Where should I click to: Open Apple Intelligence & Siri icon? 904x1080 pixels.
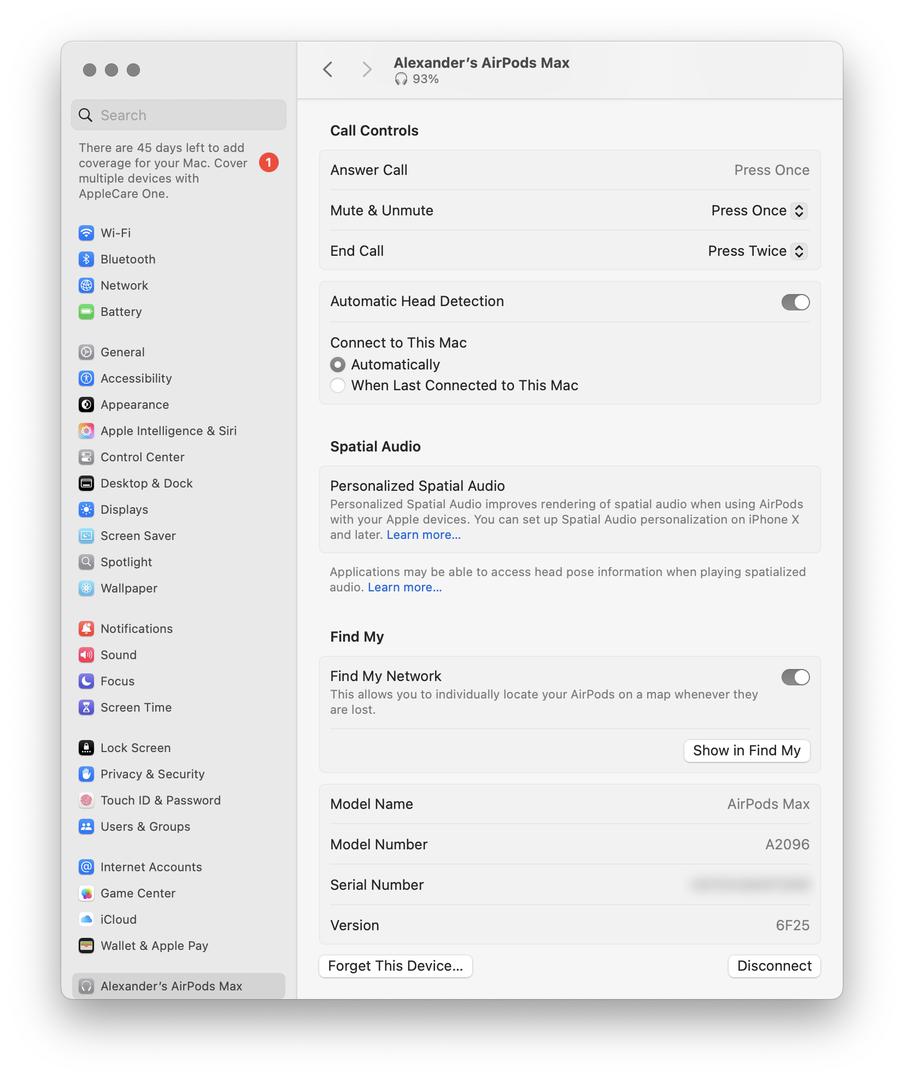click(86, 430)
